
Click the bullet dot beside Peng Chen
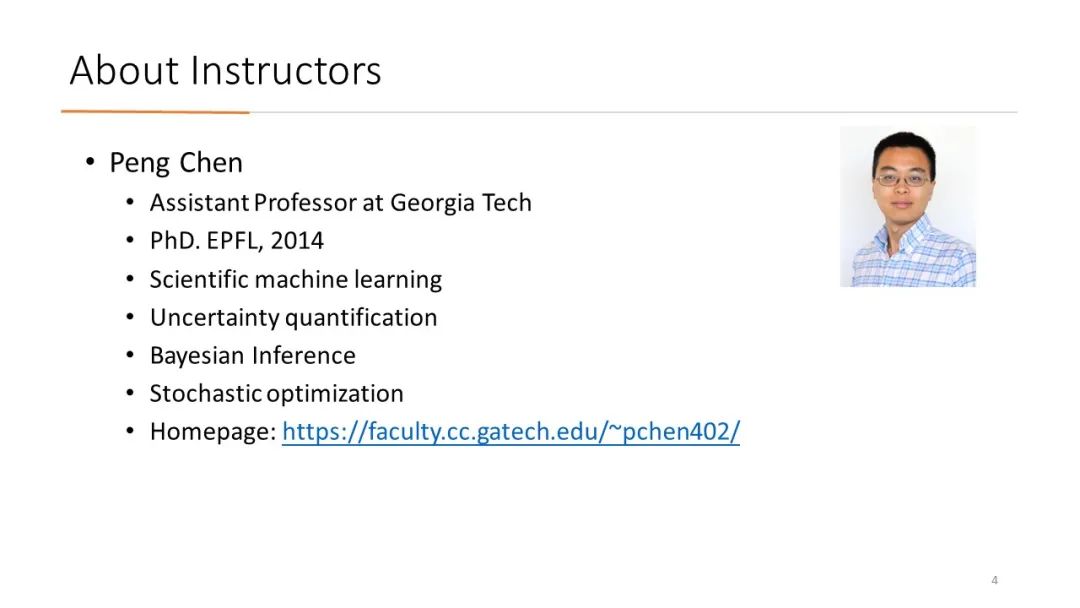(x=90, y=162)
